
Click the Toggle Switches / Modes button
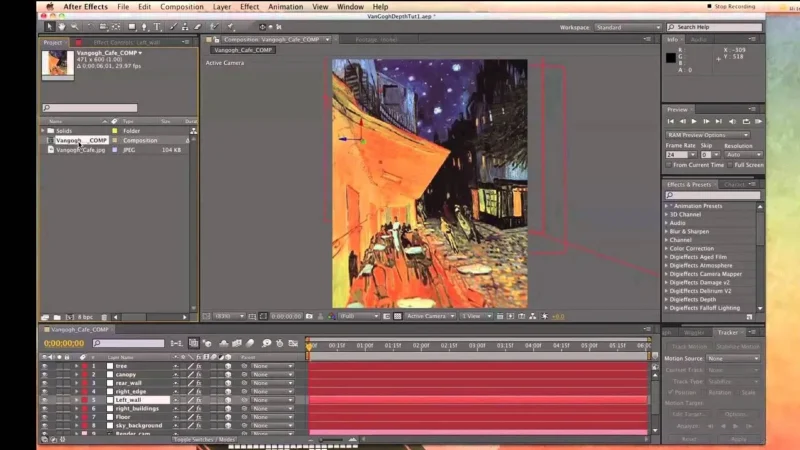click(203, 439)
